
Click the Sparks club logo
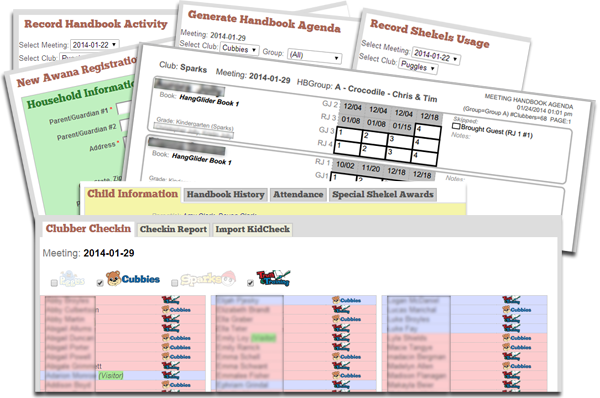click(208, 279)
